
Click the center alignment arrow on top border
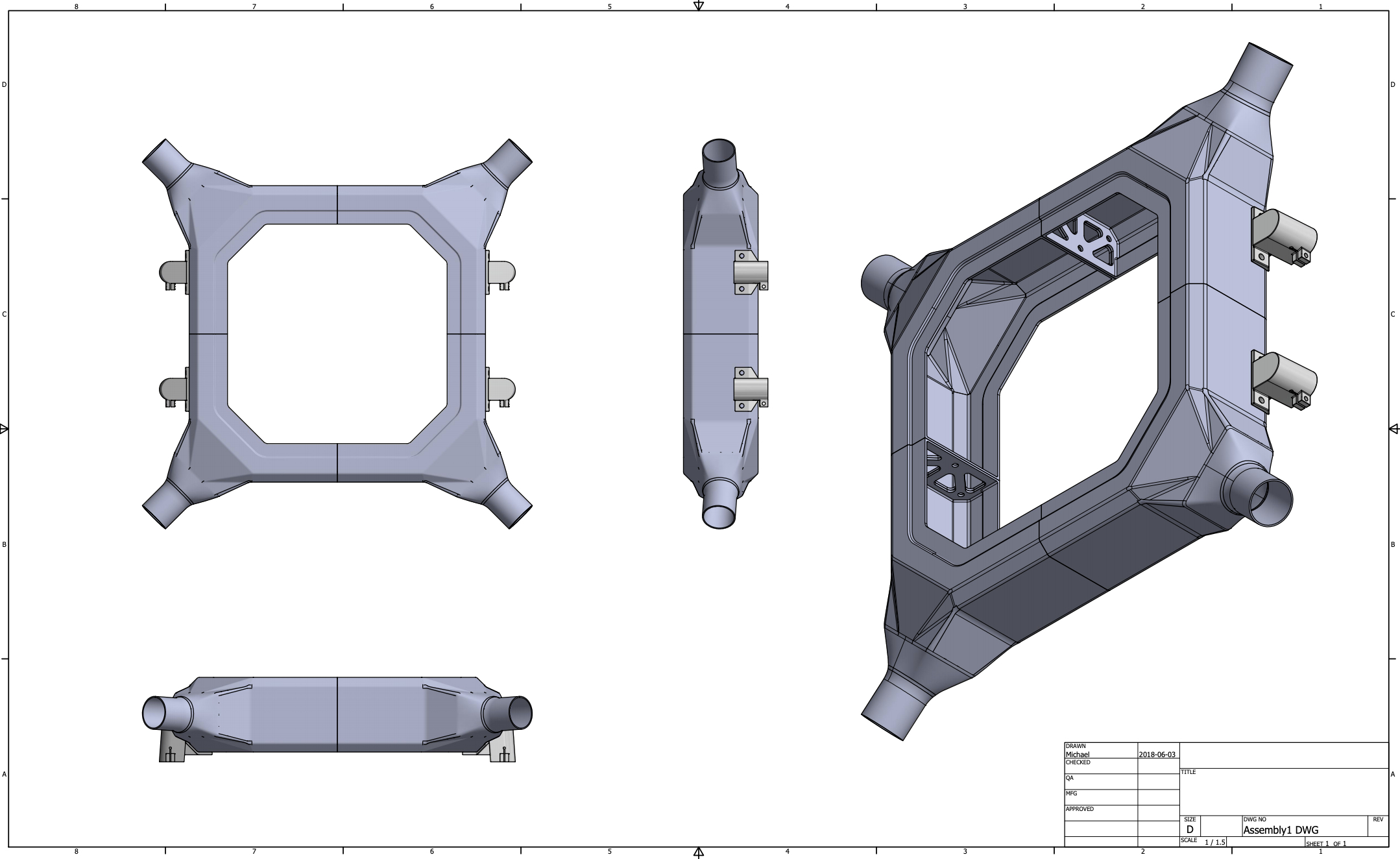coord(698,6)
